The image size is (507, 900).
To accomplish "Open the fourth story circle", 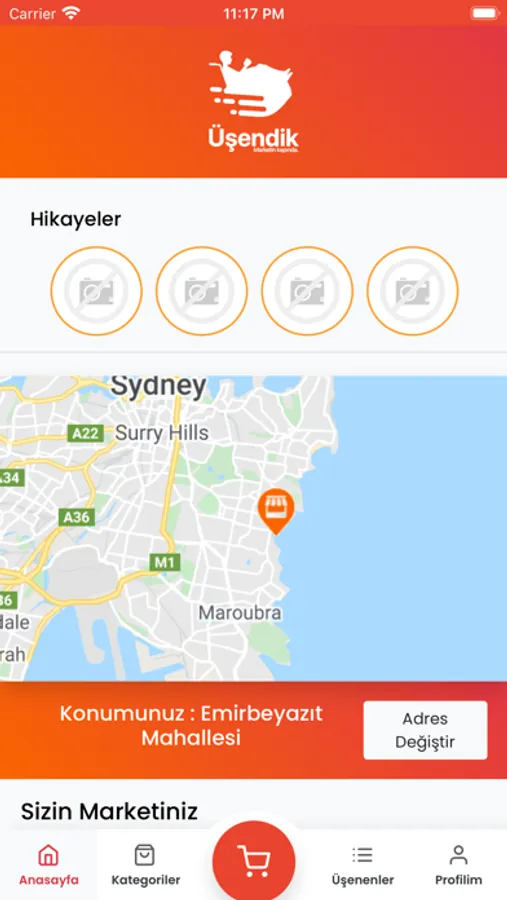I will click(x=413, y=291).
